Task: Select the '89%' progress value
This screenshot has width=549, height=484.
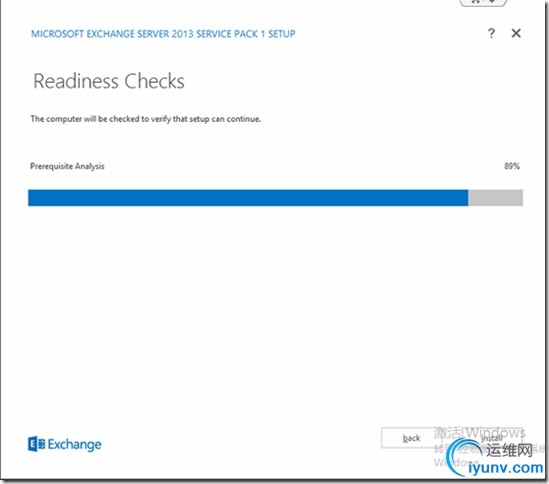Action: coord(512,166)
